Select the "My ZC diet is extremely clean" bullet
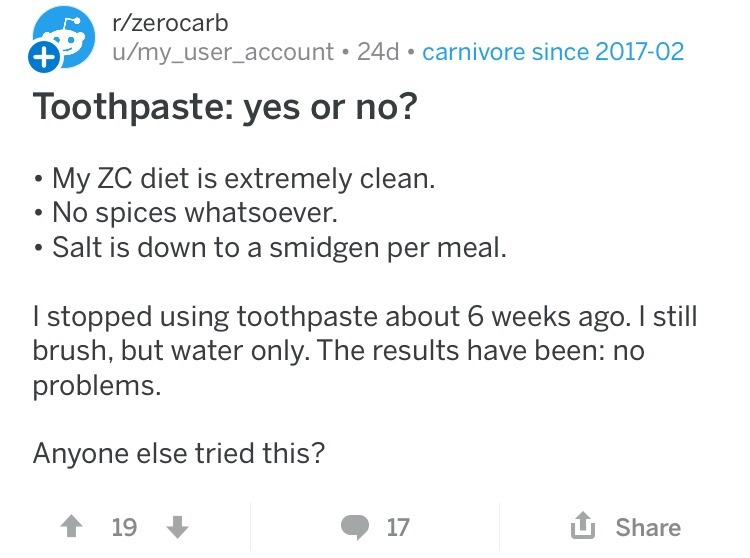 [x=243, y=179]
